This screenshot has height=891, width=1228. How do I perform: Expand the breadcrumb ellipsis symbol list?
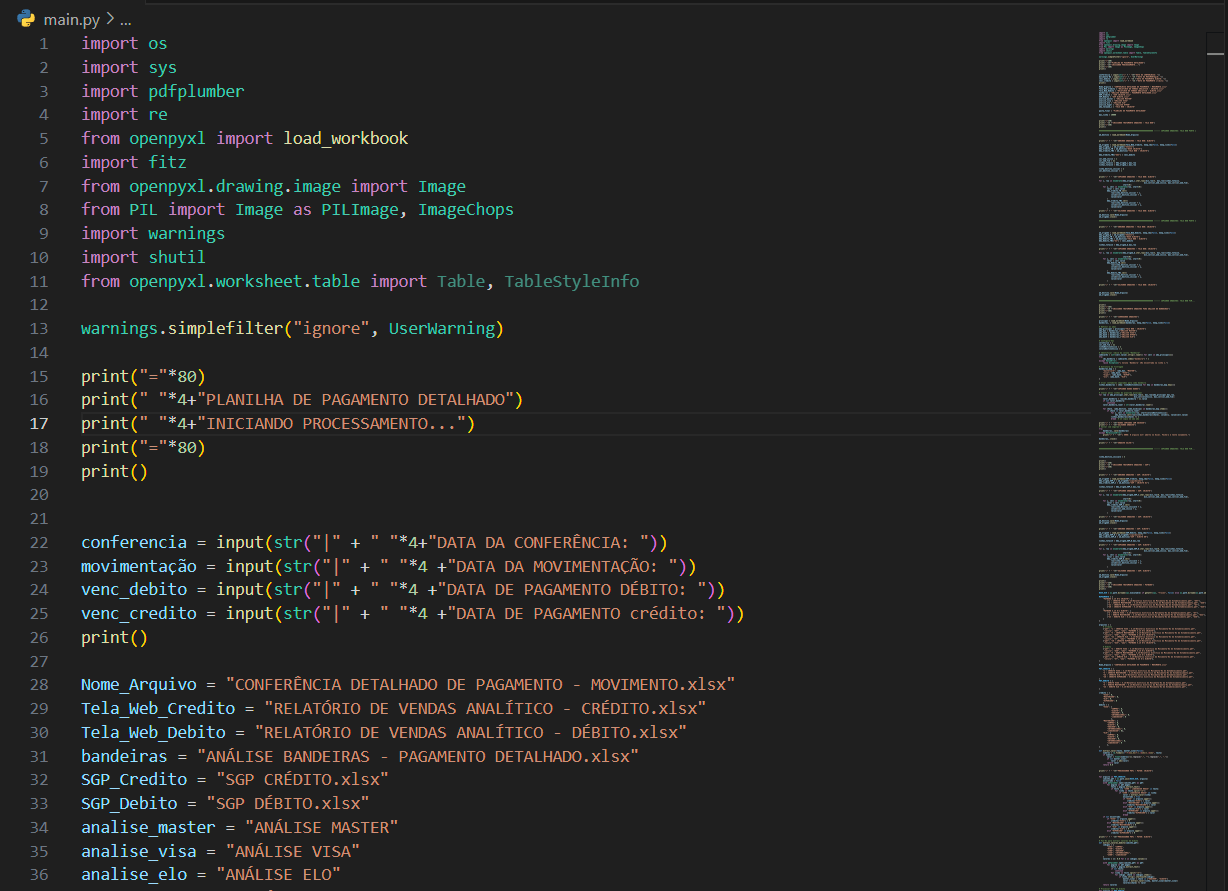pos(125,19)
